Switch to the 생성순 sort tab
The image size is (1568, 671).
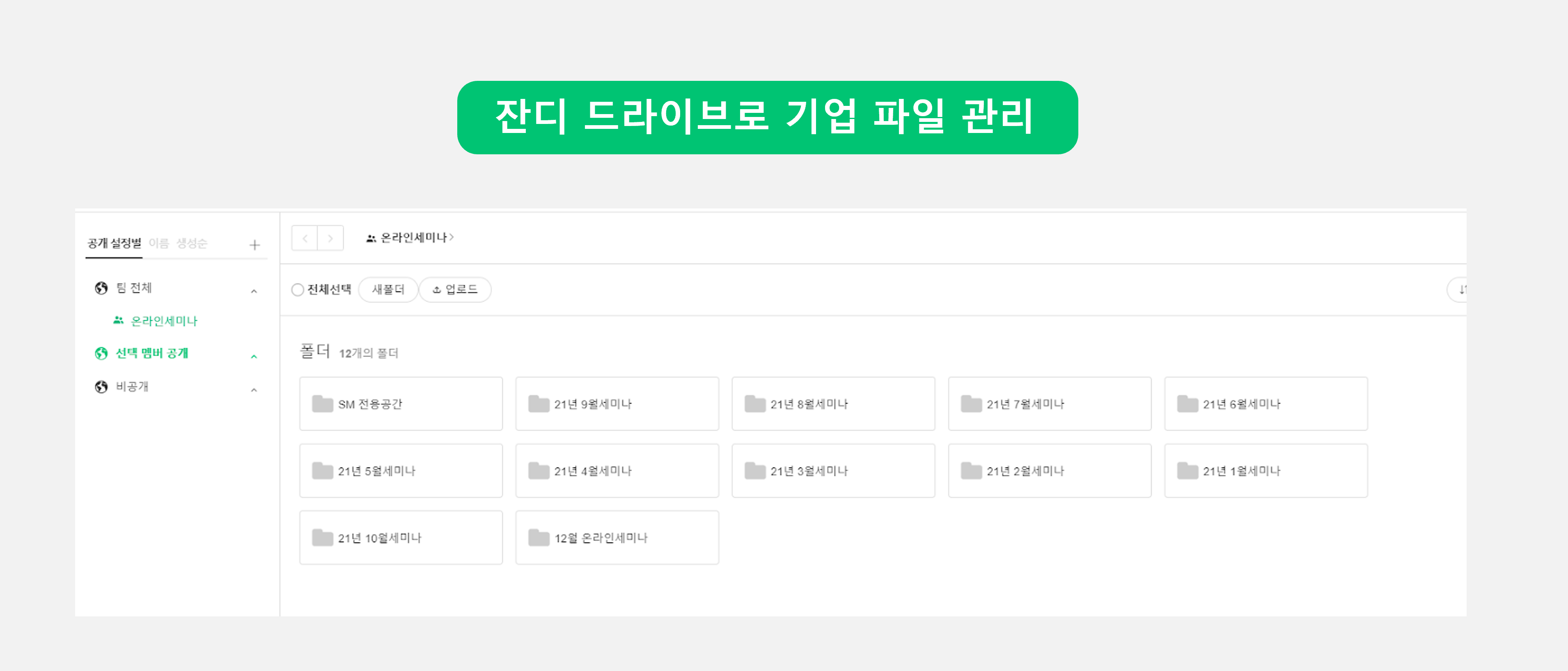click(192, 243)
